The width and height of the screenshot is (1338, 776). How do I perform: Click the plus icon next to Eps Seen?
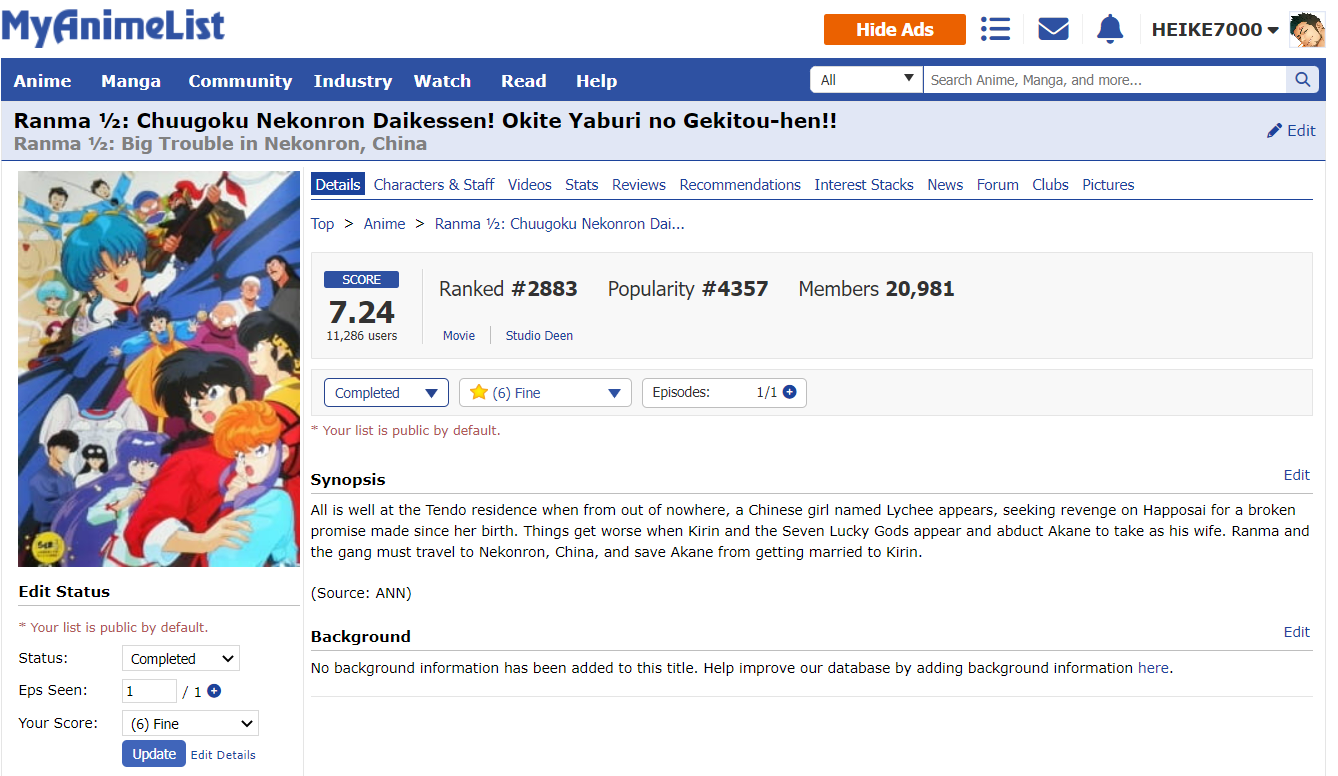tap(214, 691)
